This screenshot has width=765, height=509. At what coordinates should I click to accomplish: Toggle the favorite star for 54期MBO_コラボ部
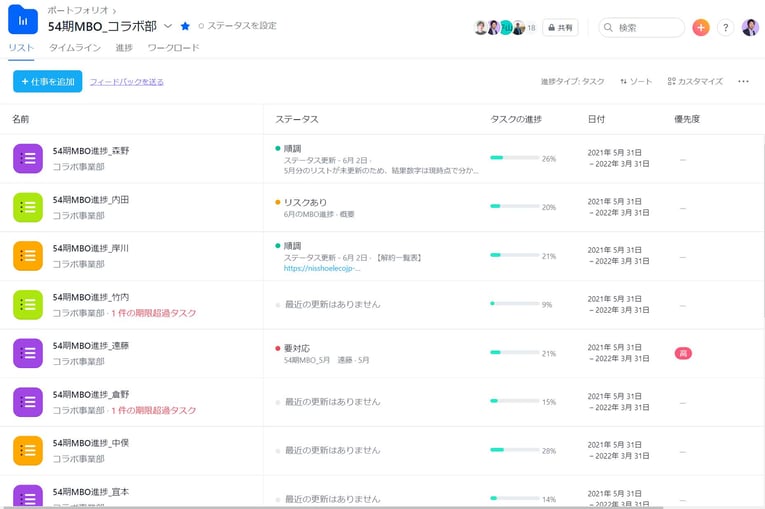(x=185, y=26)
